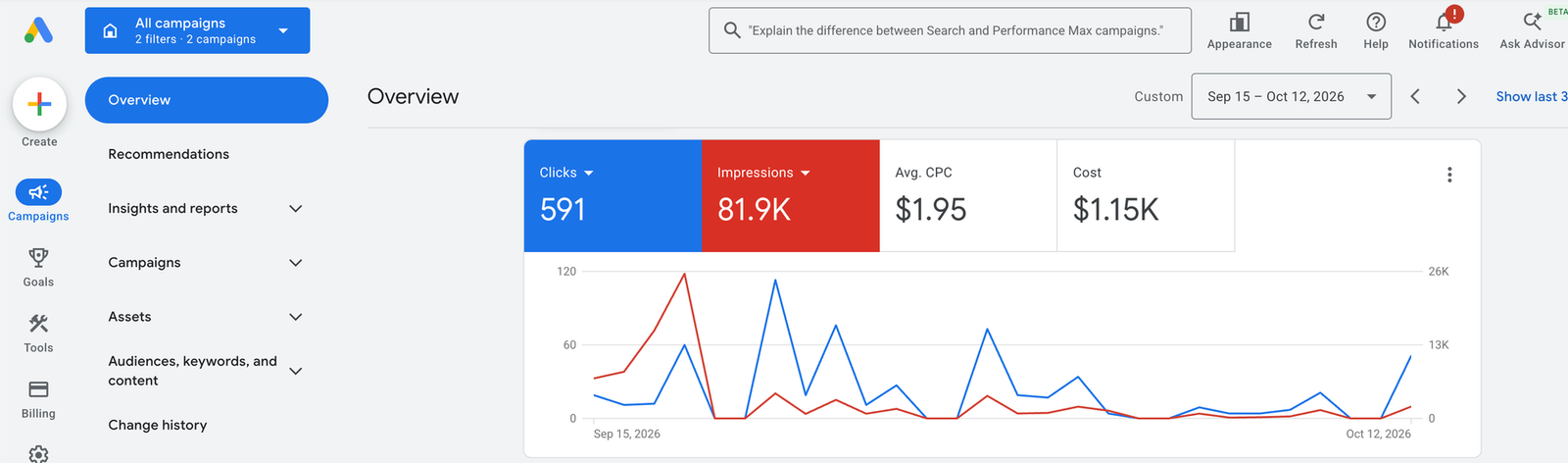The image size is (1568, 463).
Task: Click the 26K right axis label
Action: pos(1439,272)
